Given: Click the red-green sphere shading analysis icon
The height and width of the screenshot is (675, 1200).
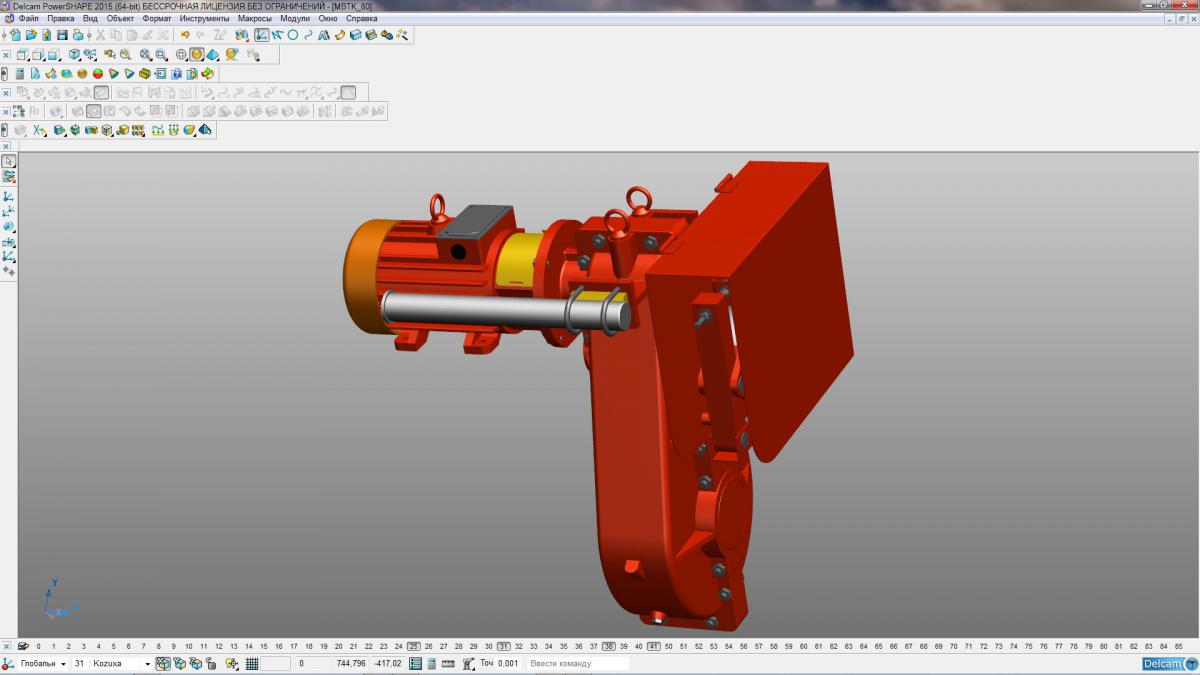Looking at the screenshot, I should pyautogui.click(x=98, y=73).
